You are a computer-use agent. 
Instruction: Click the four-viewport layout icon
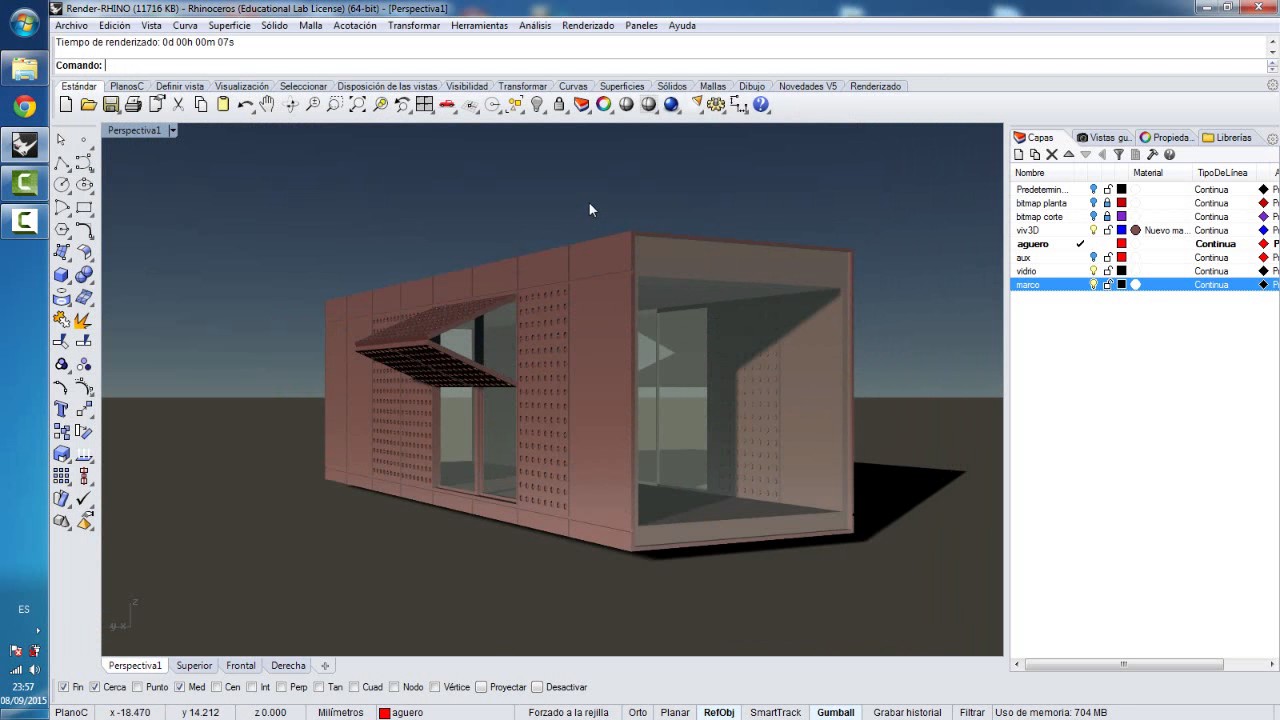pos(425,104)
